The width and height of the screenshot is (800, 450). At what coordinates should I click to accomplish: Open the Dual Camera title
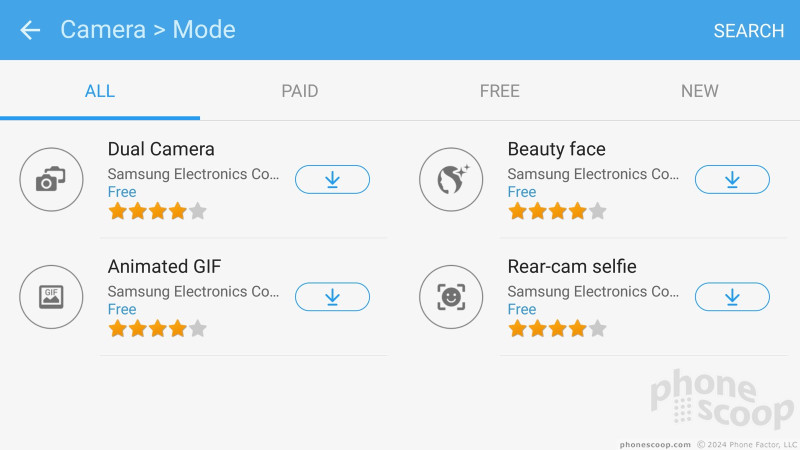(x=161, y=149)
